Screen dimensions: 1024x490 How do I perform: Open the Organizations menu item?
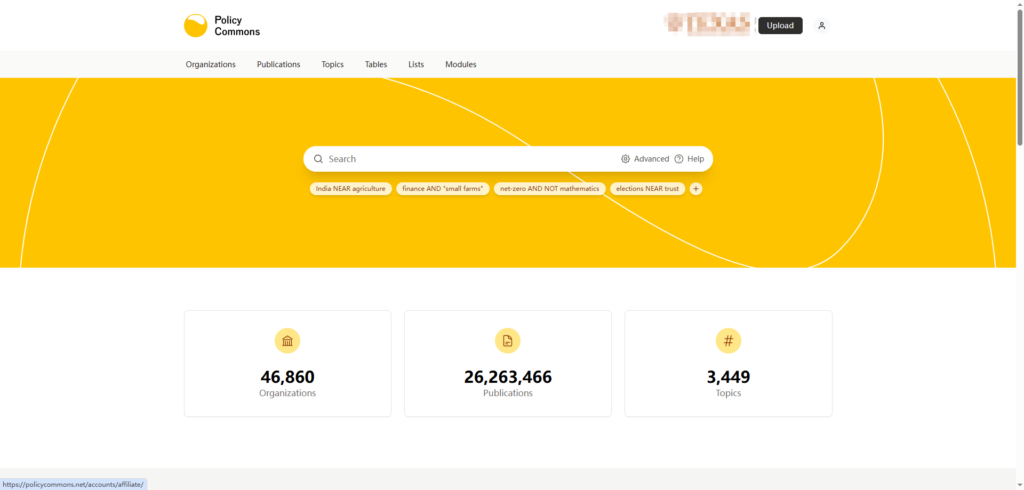[x=210, y=64]
